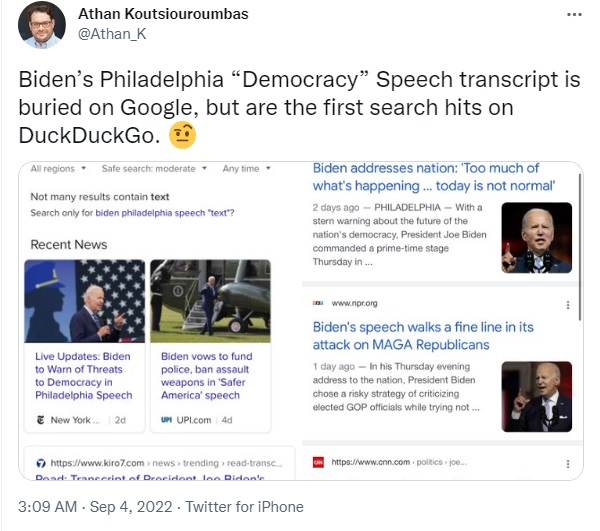Screen dimensions: 600x531
Task: Click Biden helicopter photo thumbnail
Action: (x=210, y=301)
